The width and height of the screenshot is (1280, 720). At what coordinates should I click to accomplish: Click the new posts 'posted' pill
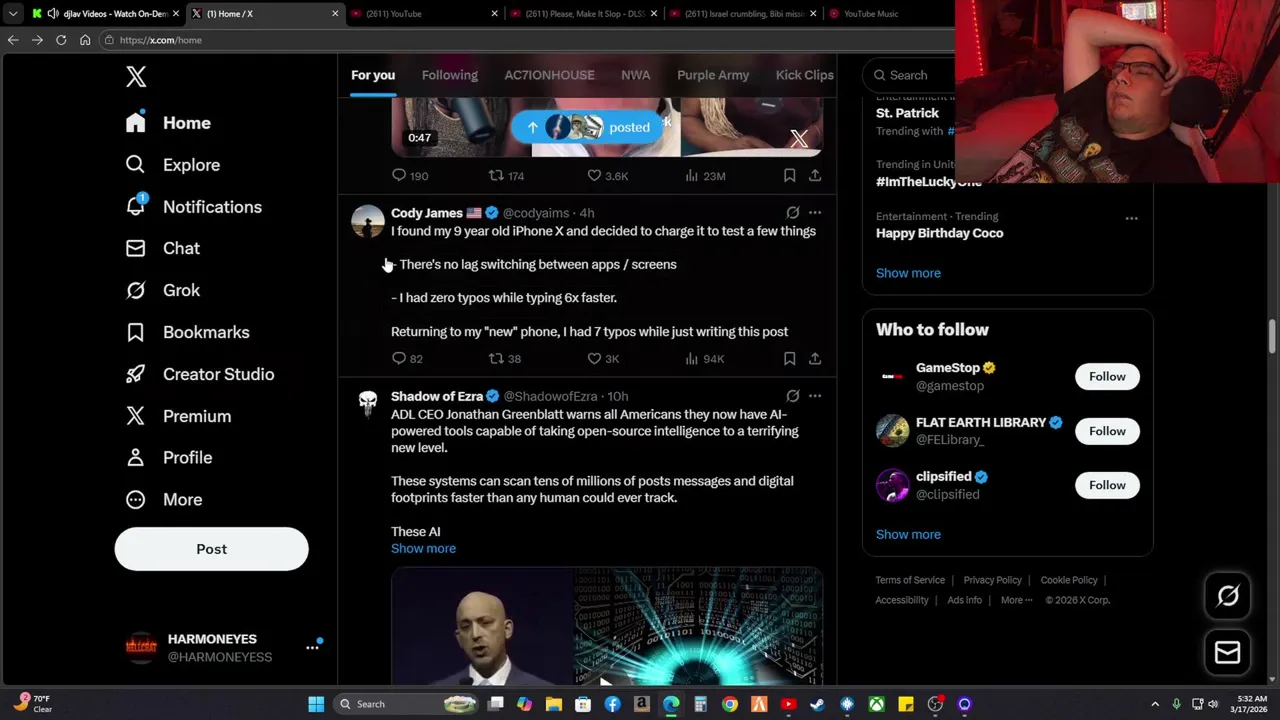[x=588, y=127]
